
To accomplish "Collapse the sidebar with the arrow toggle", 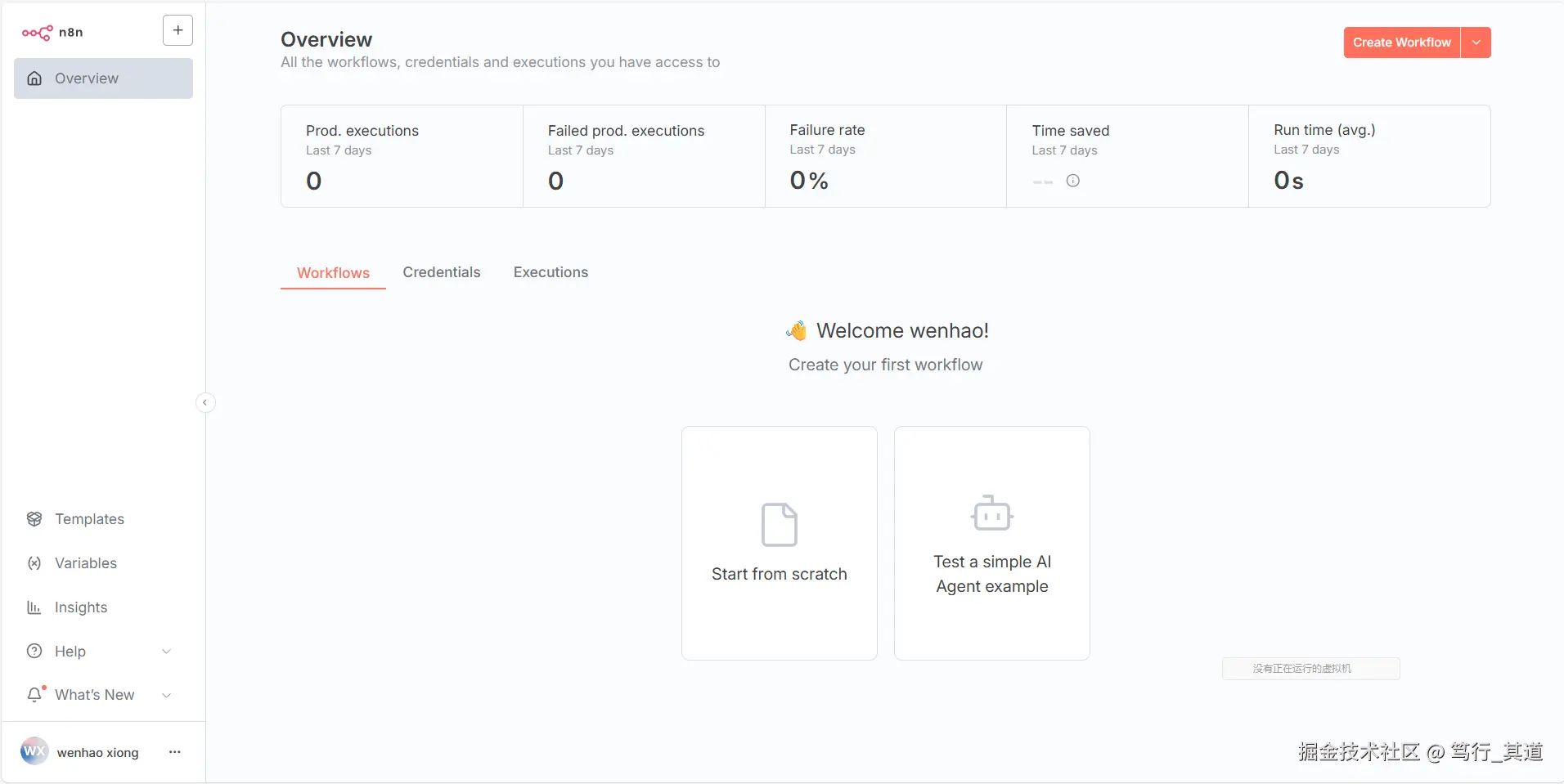I will (x=205, y=402).
